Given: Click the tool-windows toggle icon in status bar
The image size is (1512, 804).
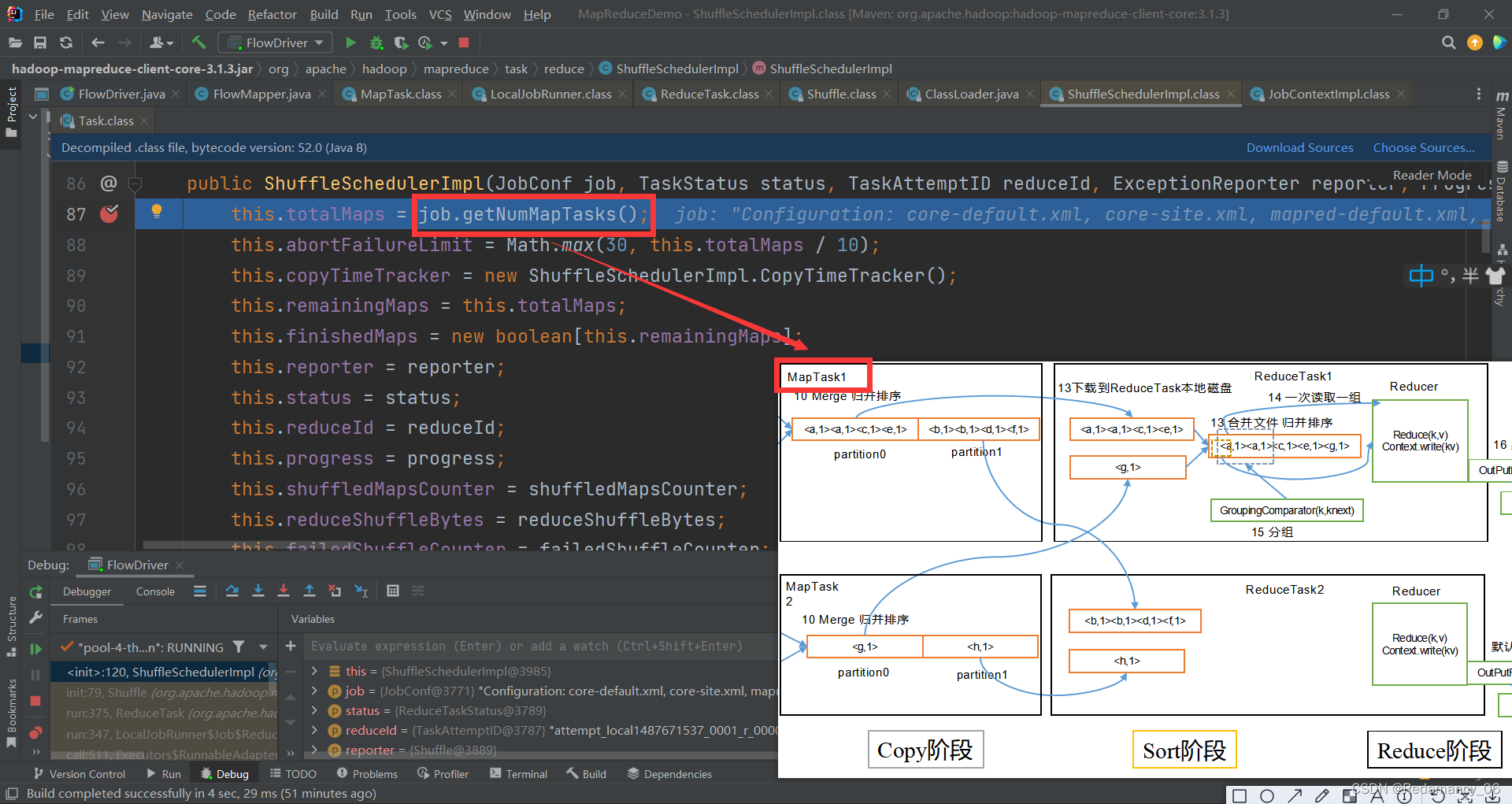Looking at the screenshot, I should pyautogui.click(x=11, y=794).
